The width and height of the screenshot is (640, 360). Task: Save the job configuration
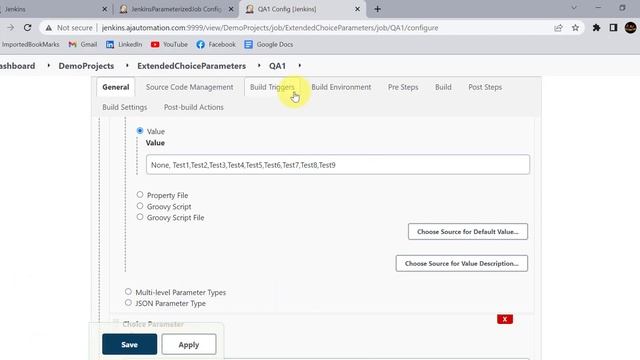pyautogui.click(x=129, y=344)
